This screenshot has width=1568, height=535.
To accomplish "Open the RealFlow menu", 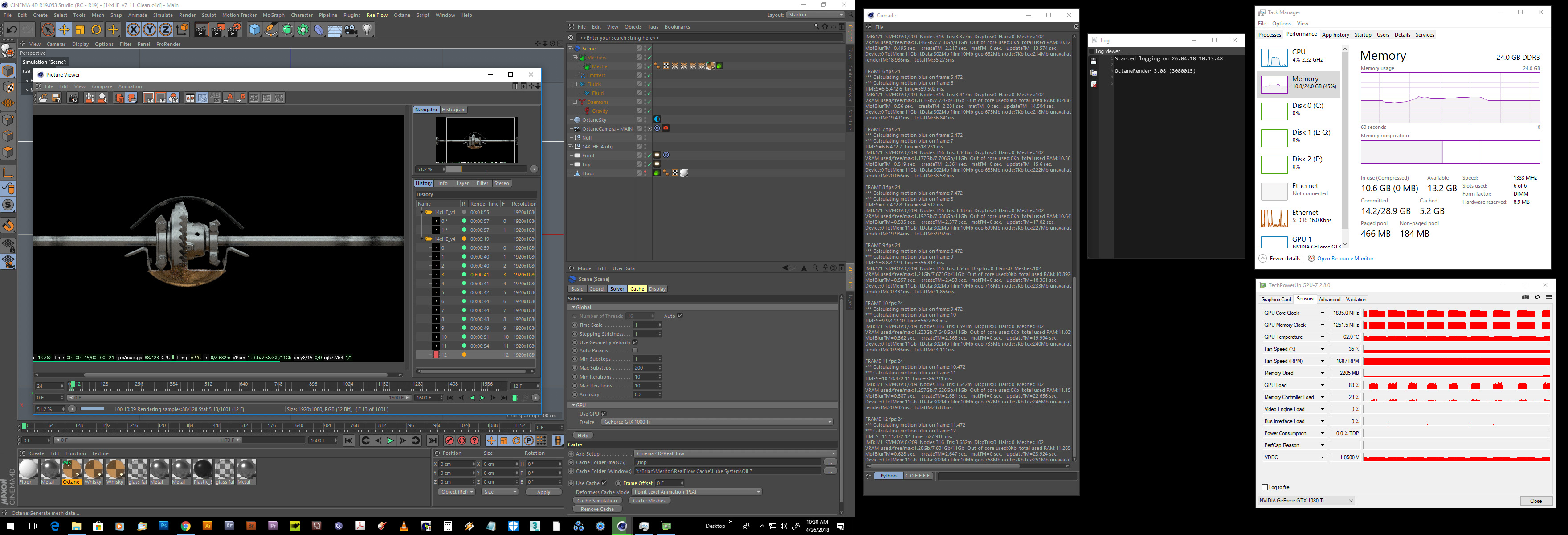I will [x=377, y=15].
